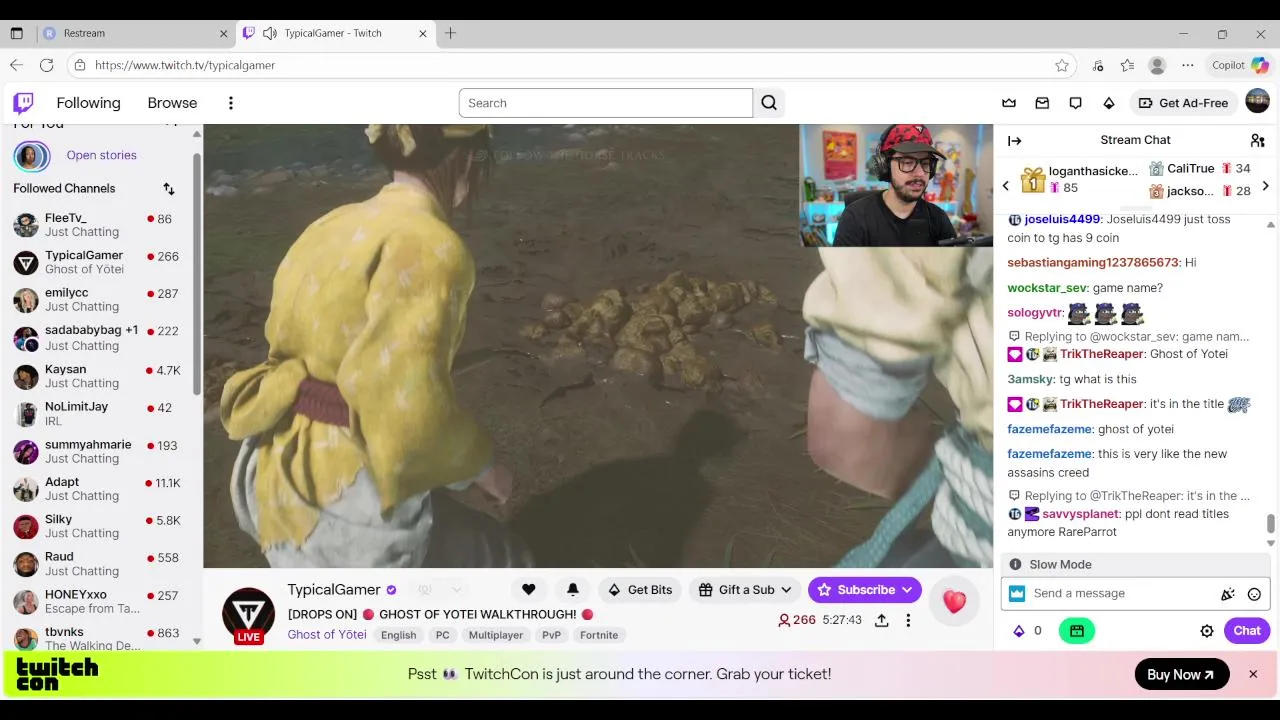
Task: Open the Prime Loot crown icon
Action: (1009, 103)
